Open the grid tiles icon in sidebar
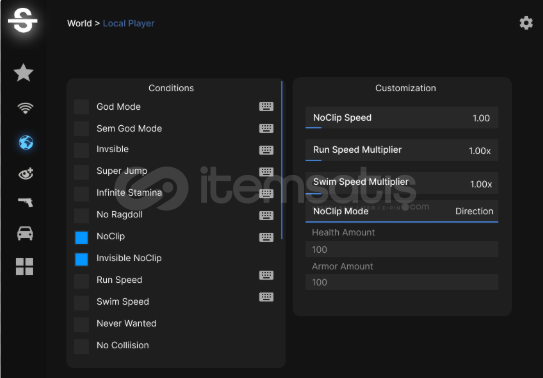The width and height of the screenshot is (543, 378). tap(25, 267)
